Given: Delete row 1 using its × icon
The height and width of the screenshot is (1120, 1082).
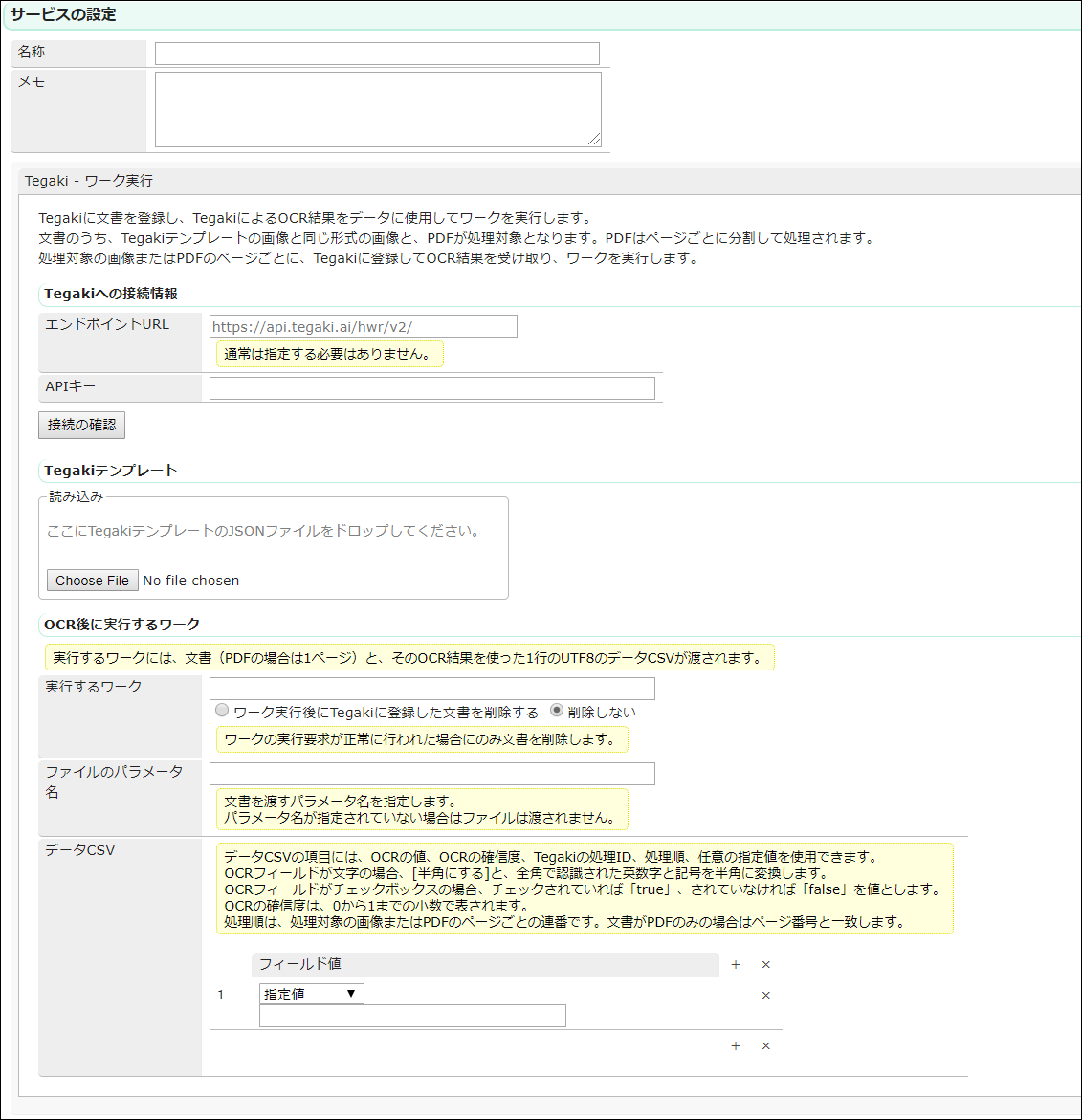Looking at the screenshot, I should tap(765, 996).
